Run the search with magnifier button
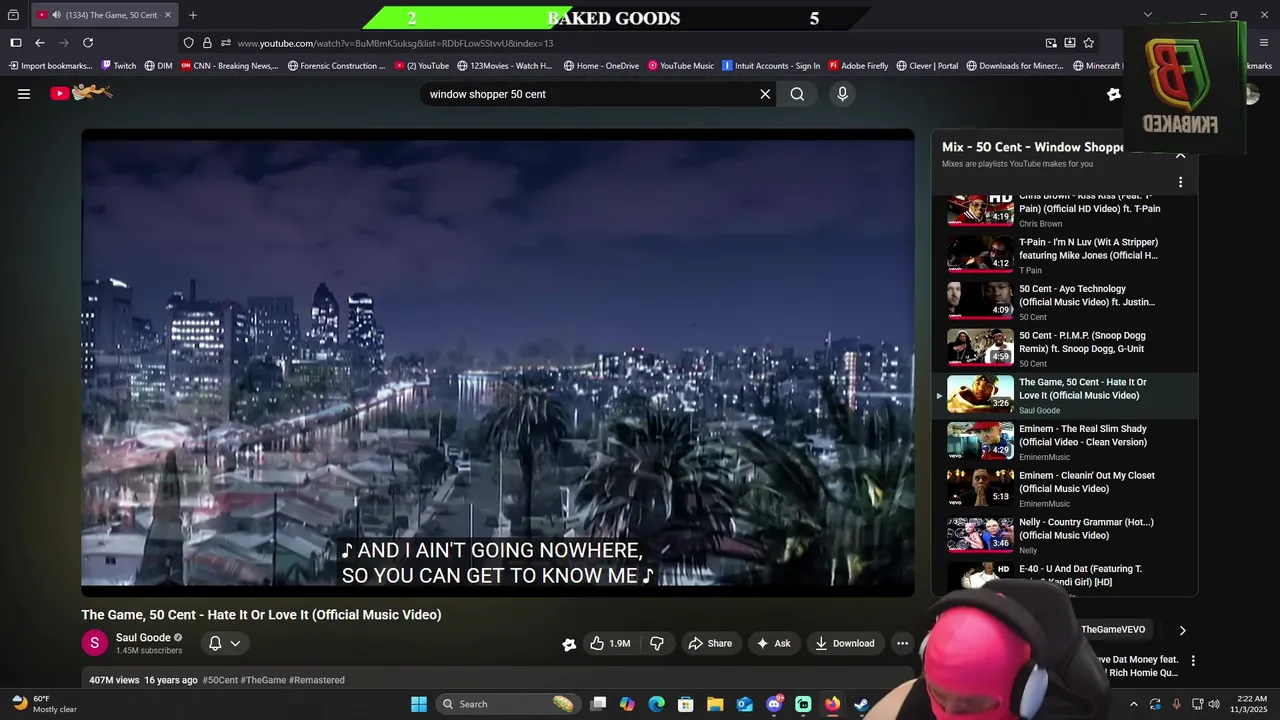 tap(797, 94)
